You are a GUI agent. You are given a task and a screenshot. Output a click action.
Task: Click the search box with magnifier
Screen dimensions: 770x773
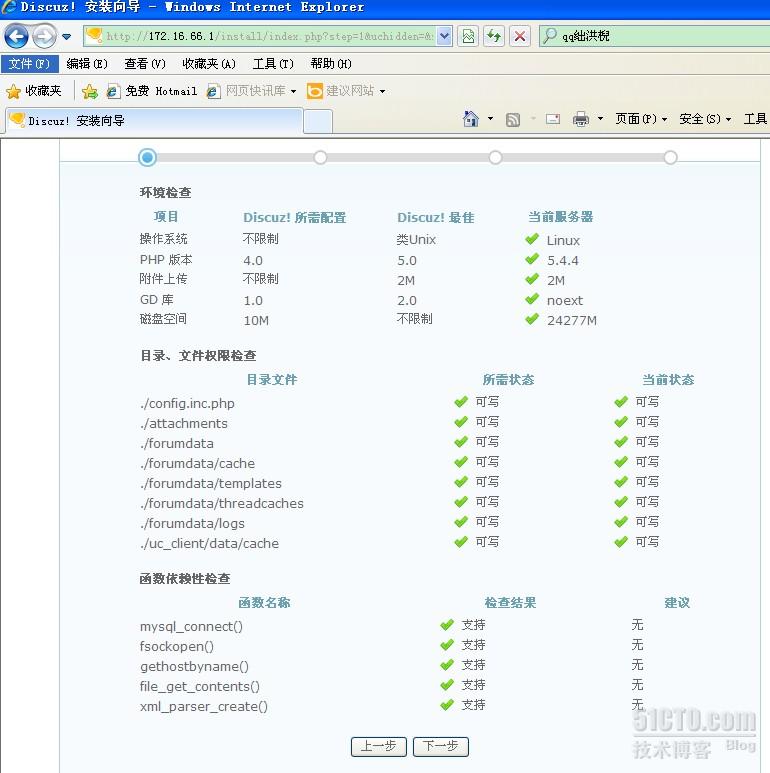[655, 36]
